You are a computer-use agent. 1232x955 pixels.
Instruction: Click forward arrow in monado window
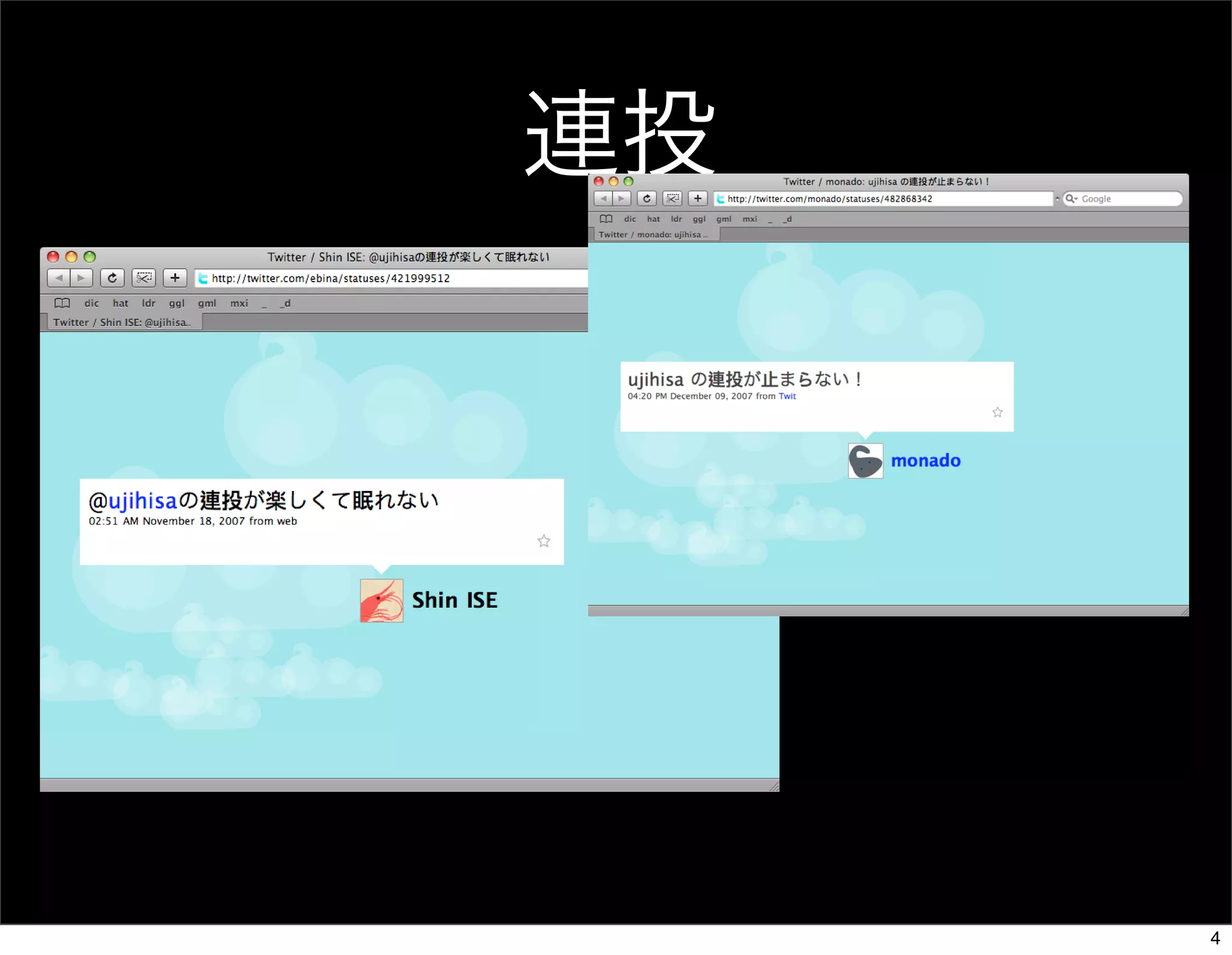pos(621,199)
